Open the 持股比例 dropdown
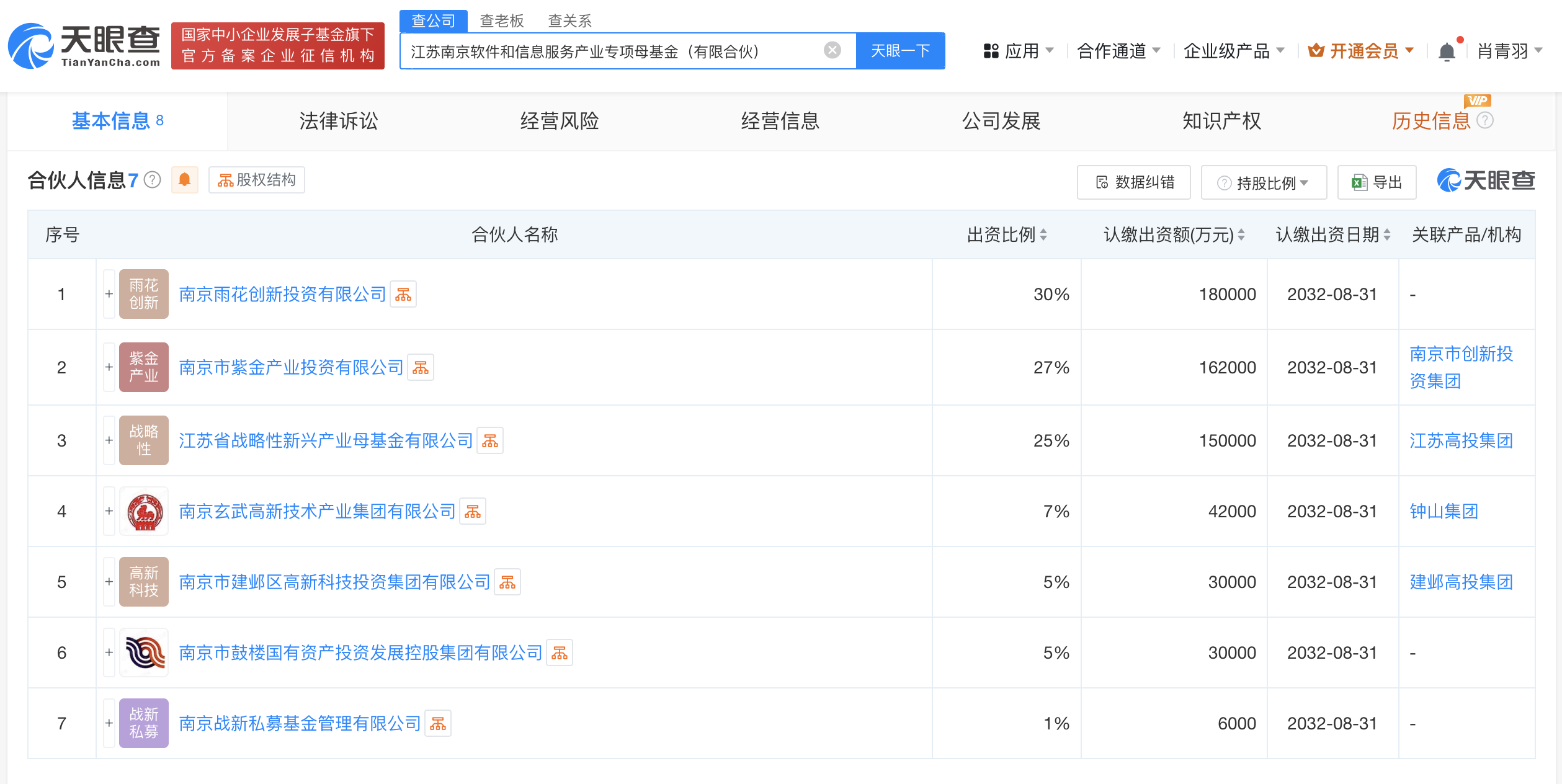 click(x=1263, y=182)
